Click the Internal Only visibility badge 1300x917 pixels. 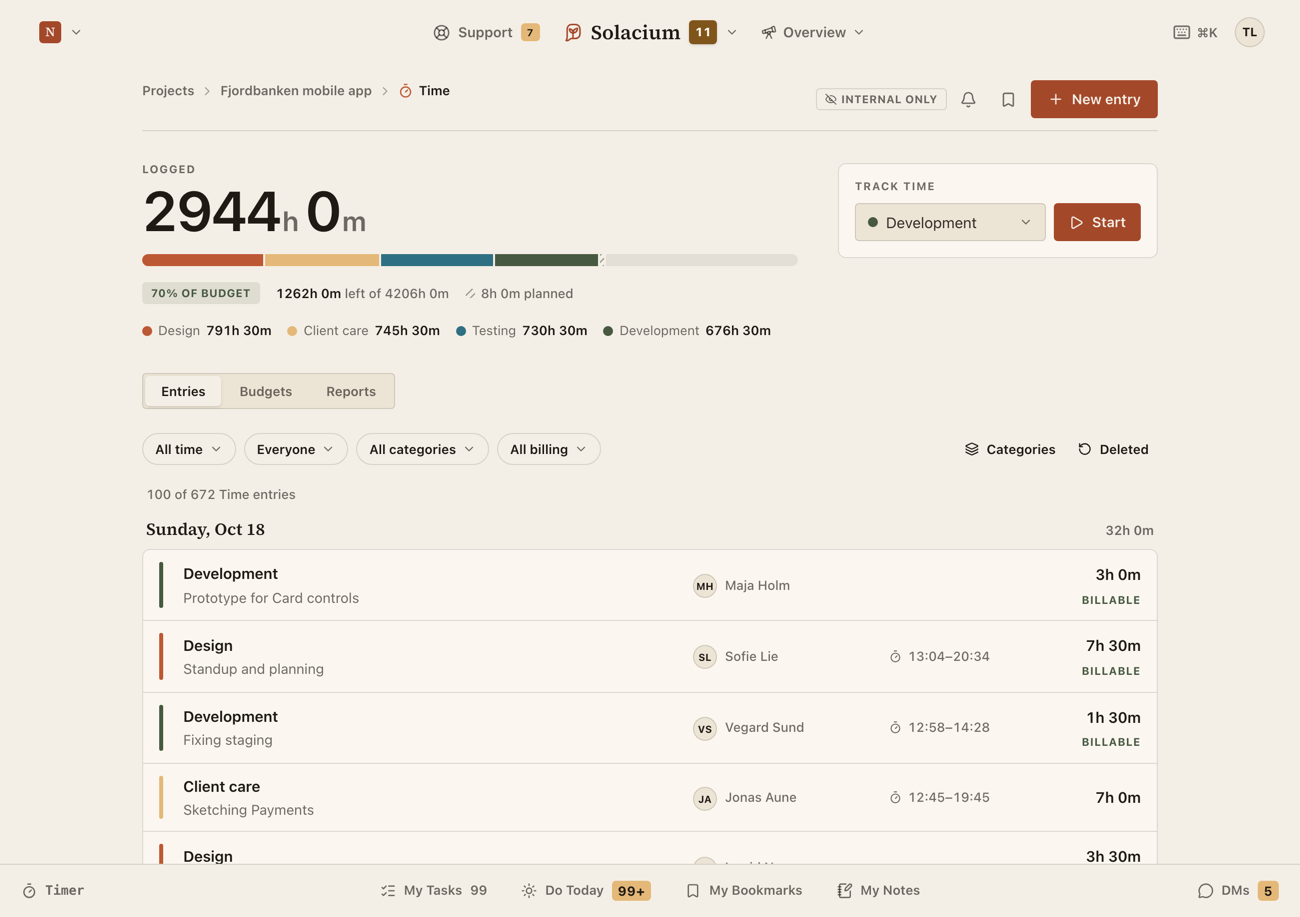881,99
